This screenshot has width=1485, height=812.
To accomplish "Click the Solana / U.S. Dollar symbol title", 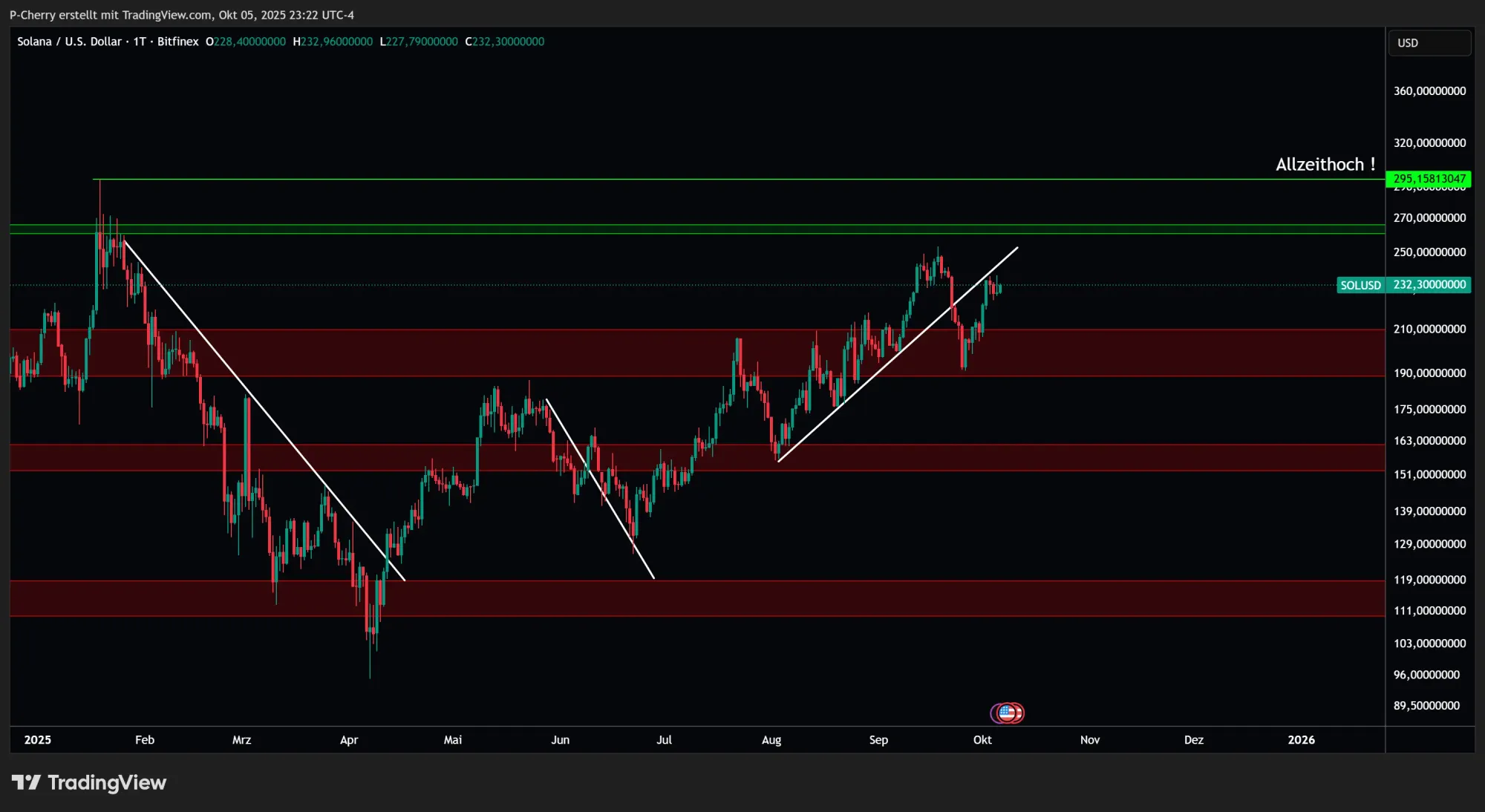I will (69, 42).
